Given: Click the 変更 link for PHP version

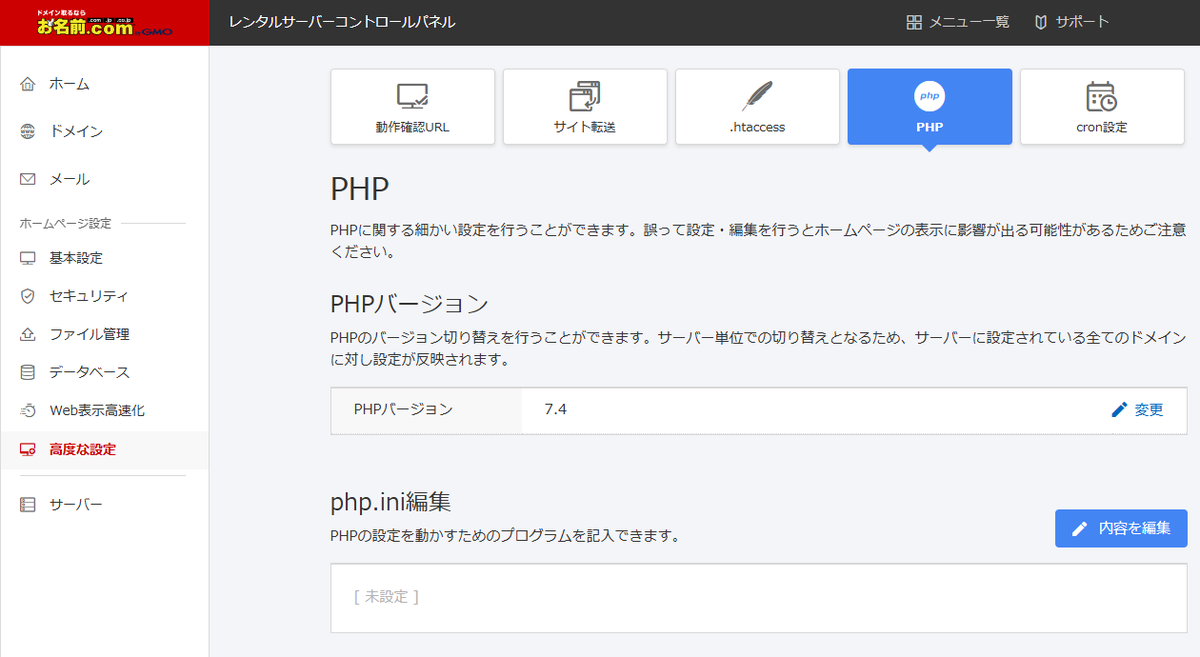Looking at the screenshot, I should 1149,410.
